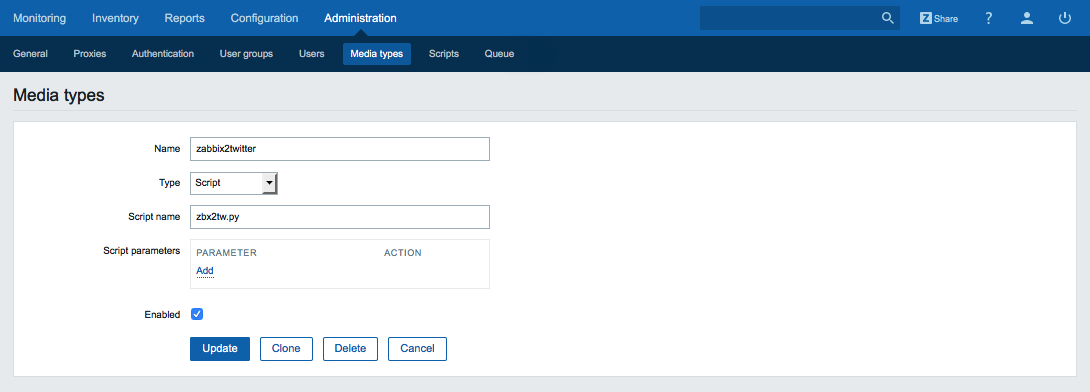Go to the Users submenu
This screenshot has width=1090, height=392.
click(311, 54)
